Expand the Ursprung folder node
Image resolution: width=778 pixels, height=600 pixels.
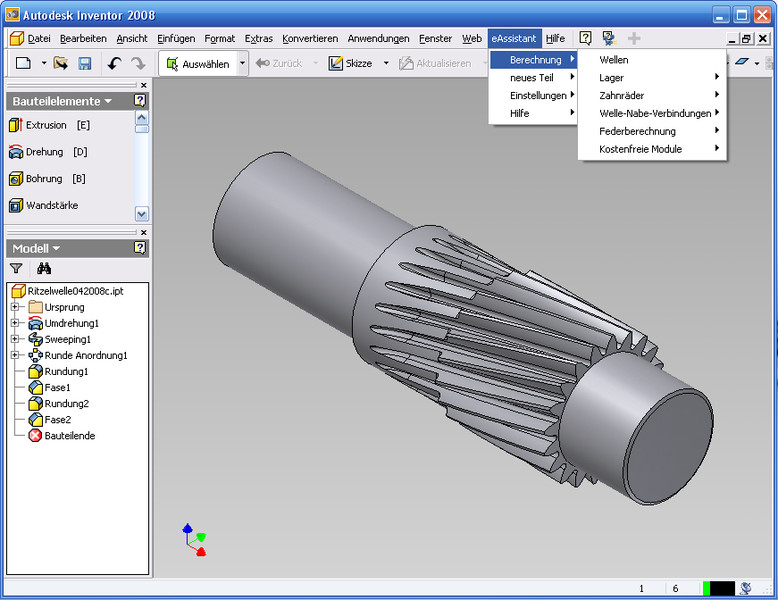point(16,307)
